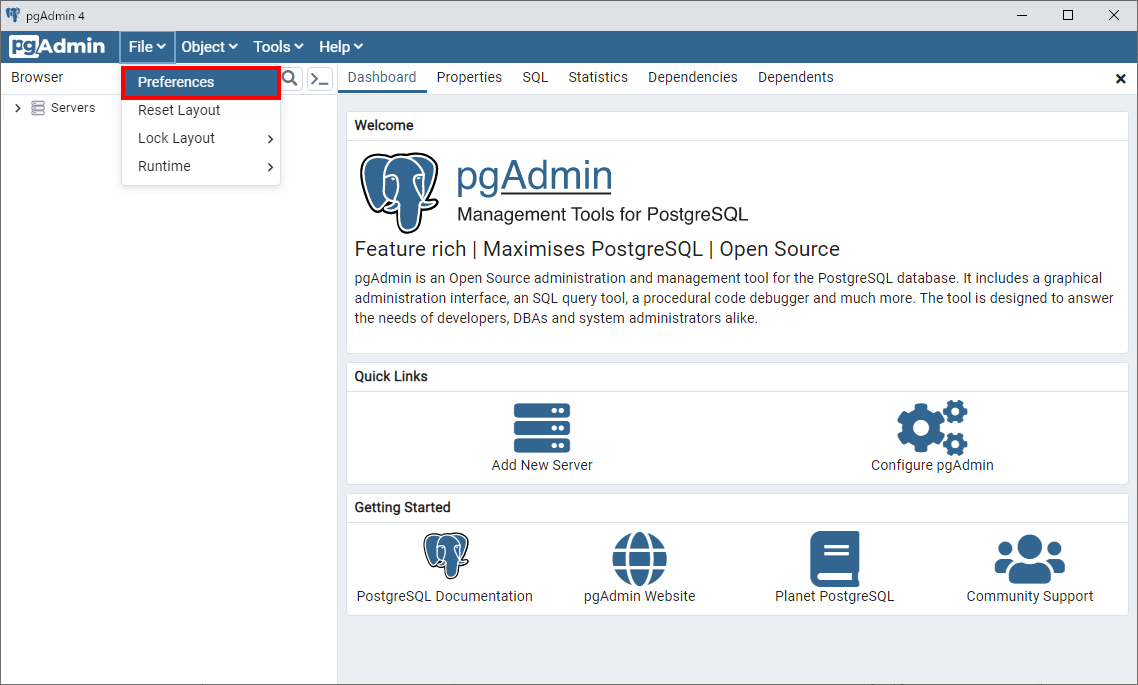Click the pgAdmin logo in header
This screenshot has height=685, width=1138.
coord(57,46)
